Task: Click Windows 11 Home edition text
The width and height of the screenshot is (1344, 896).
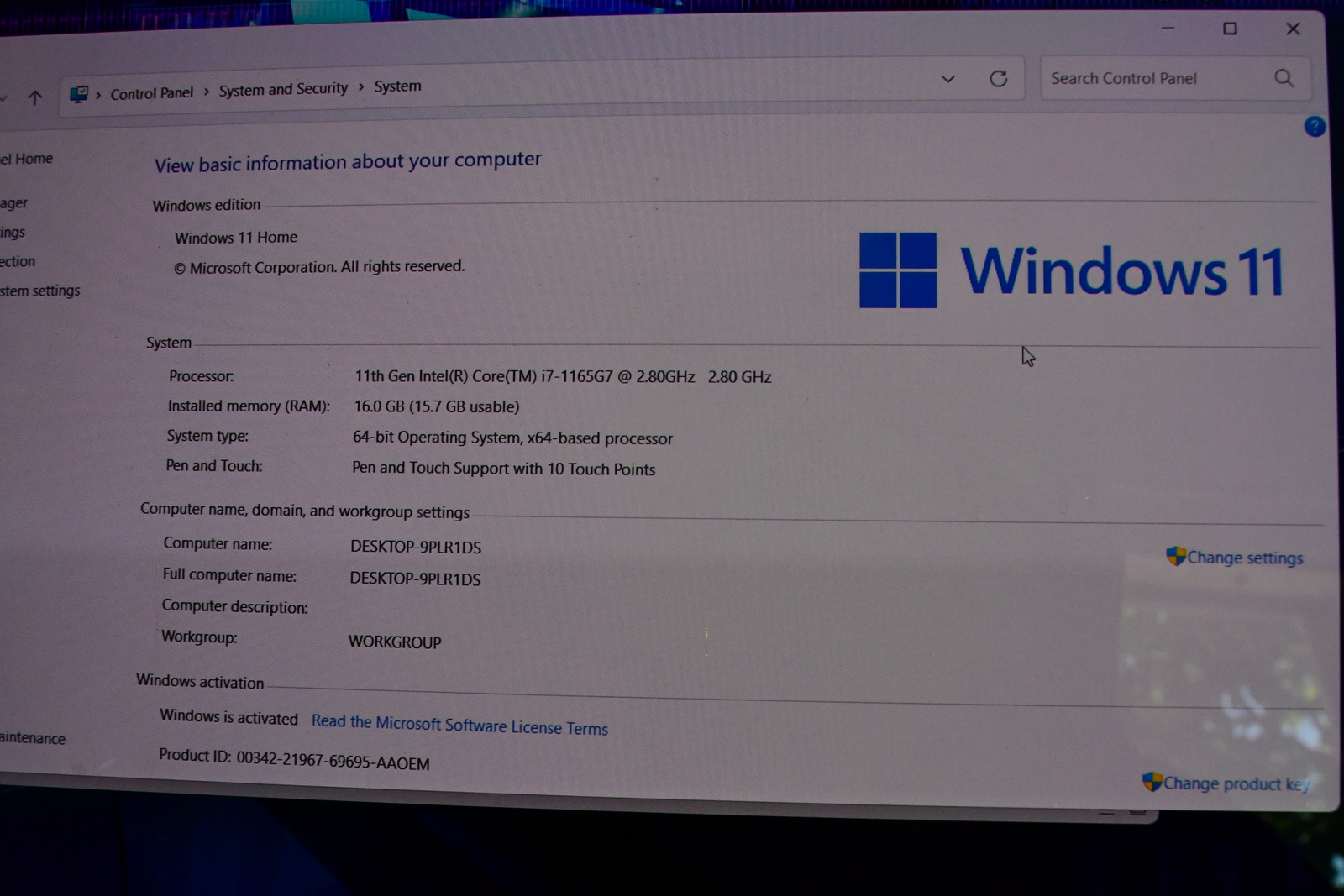Action: coord(236,238)
